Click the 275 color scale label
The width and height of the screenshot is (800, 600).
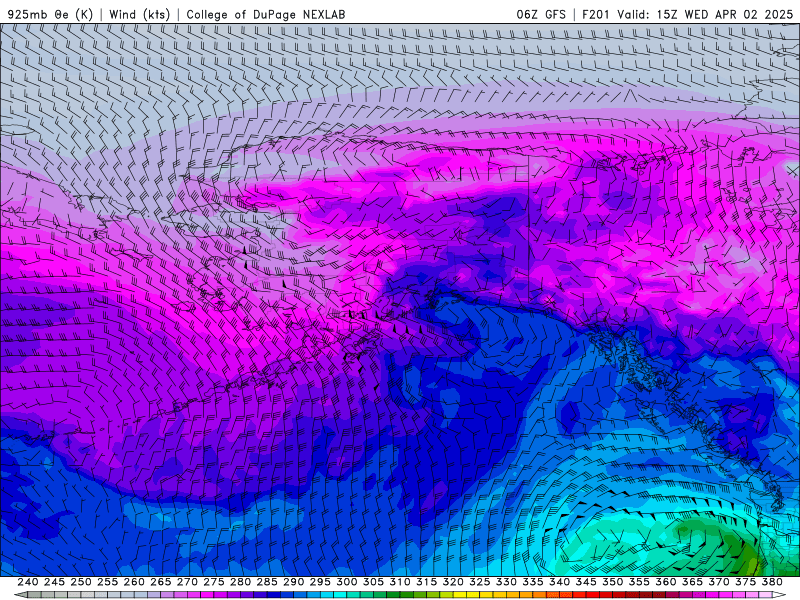pos(214,582)
